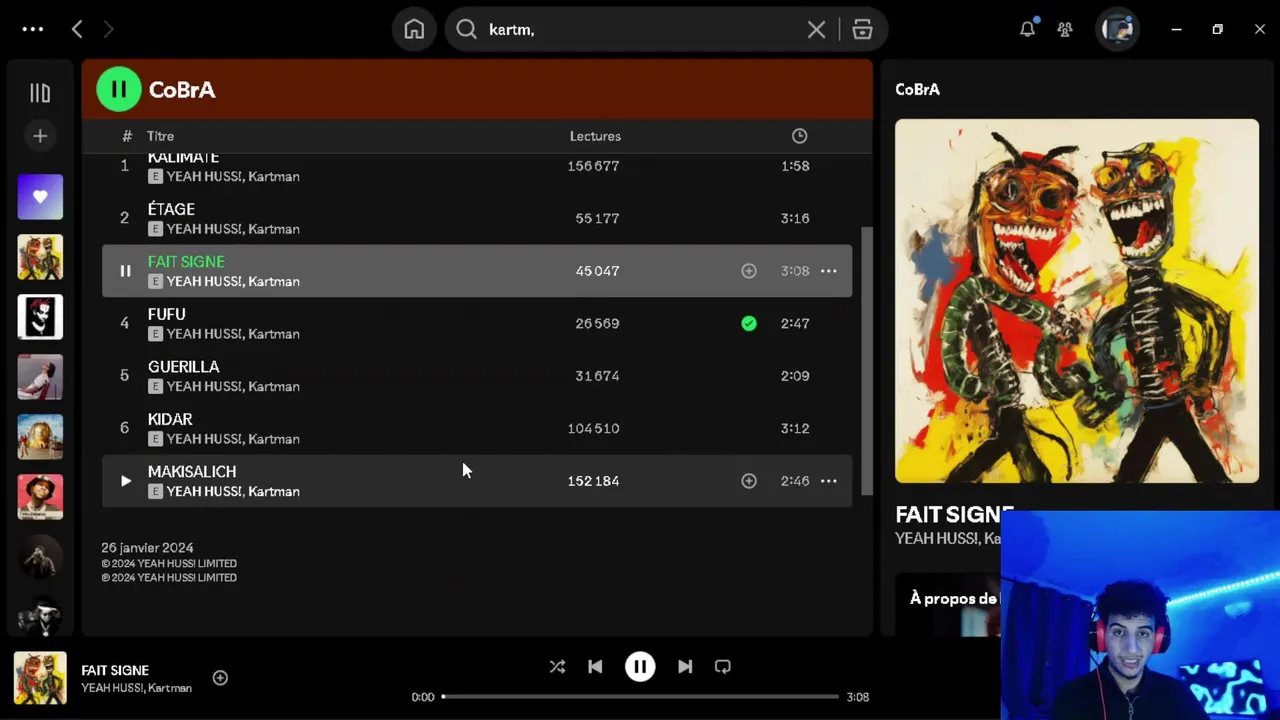Restore the Spotify window size

(x=1217, y=29)
